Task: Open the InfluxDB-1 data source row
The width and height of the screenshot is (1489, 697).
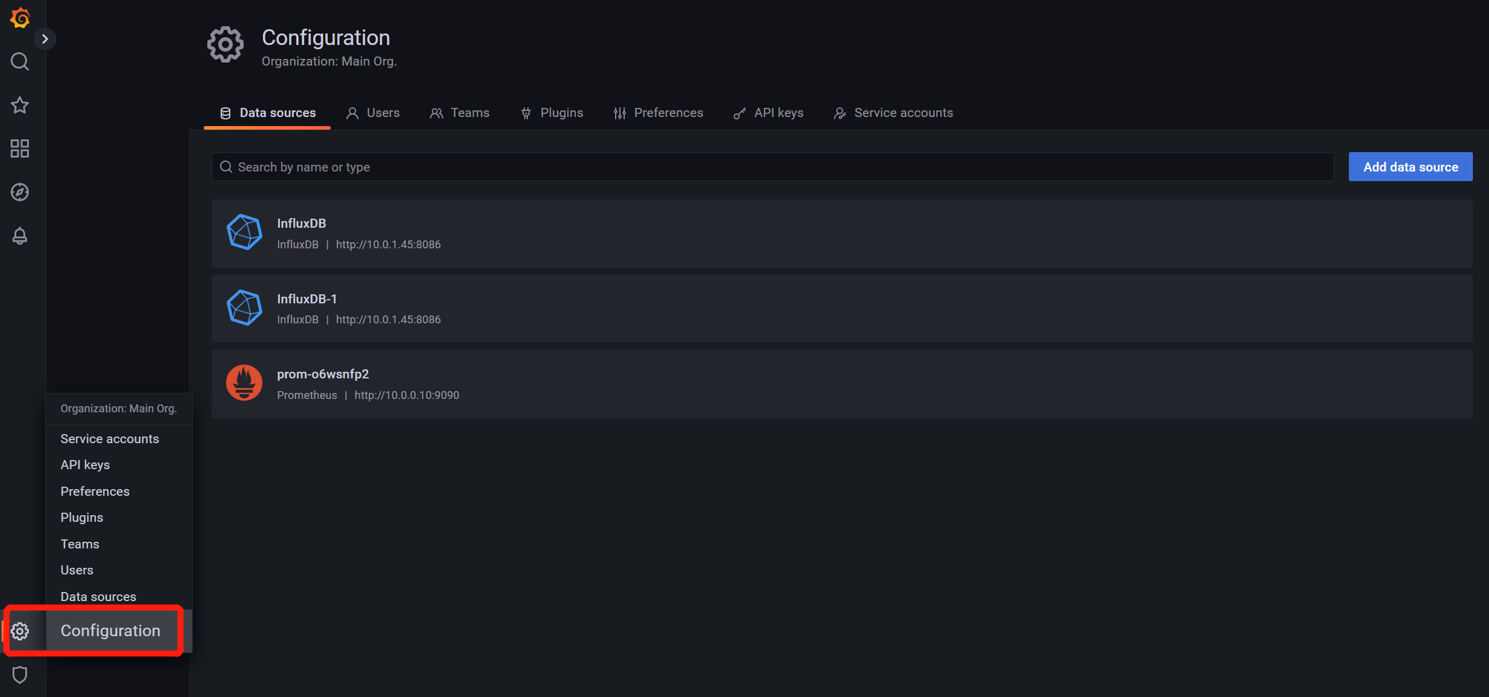Action: click(842, 309)
